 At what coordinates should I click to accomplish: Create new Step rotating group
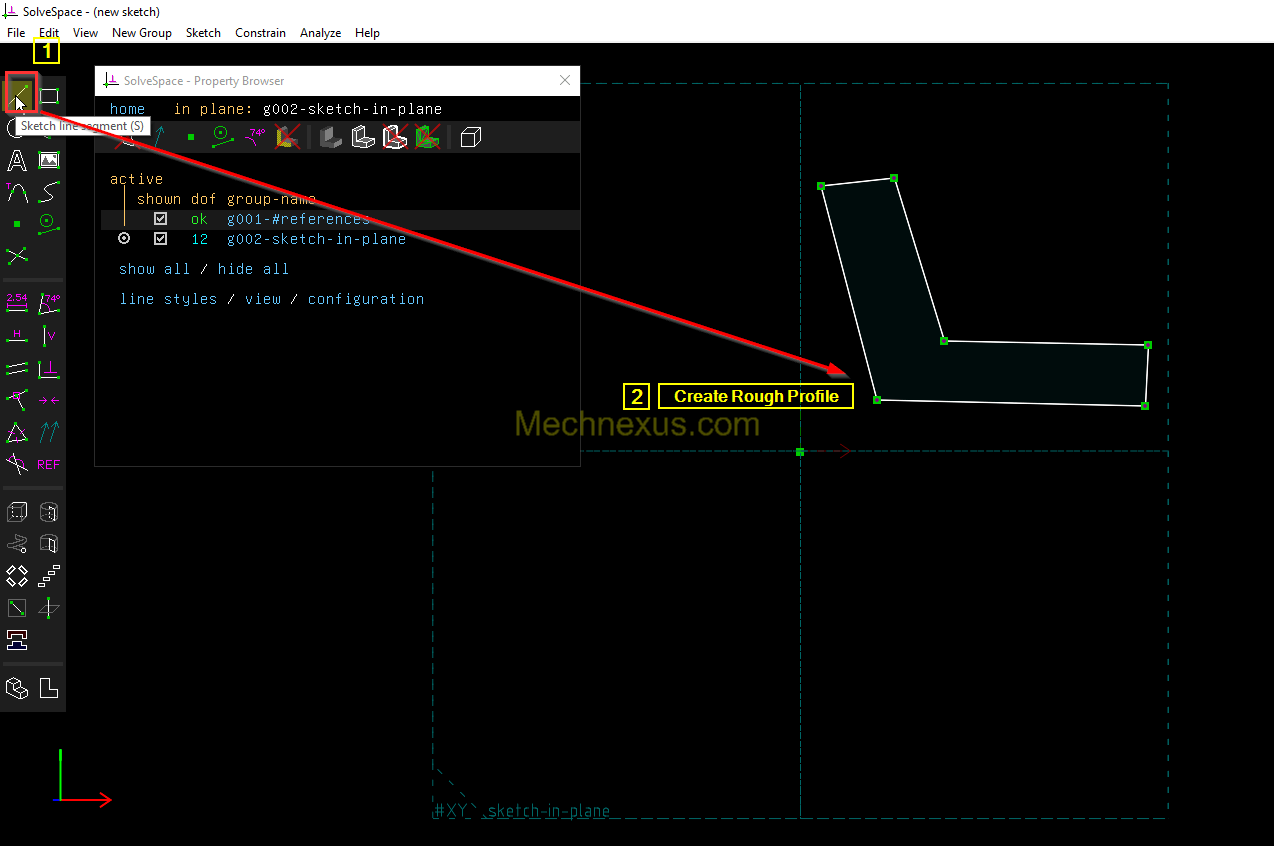pos(17,576)
